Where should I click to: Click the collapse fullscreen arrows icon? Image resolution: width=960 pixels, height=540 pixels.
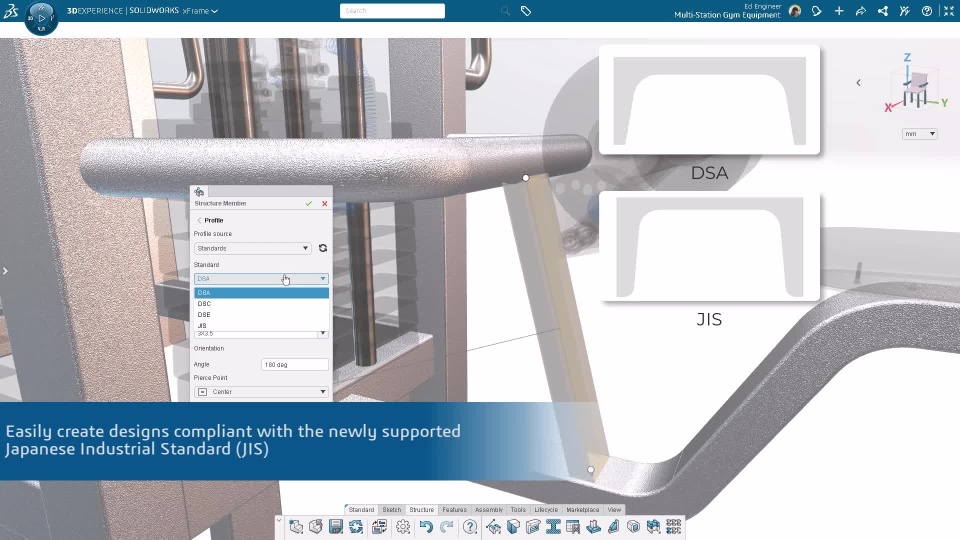(x=948, y=10)
